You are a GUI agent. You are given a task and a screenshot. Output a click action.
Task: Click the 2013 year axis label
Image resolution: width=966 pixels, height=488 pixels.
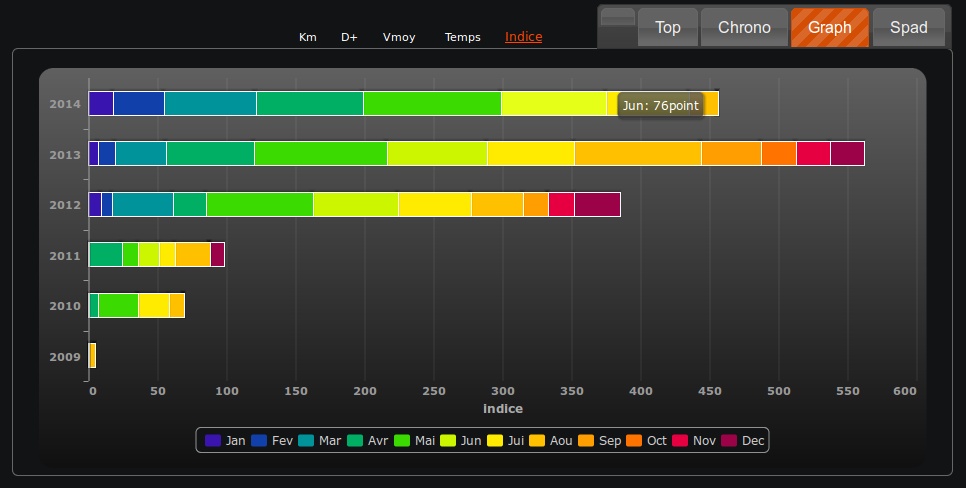[x=65, y=155]
